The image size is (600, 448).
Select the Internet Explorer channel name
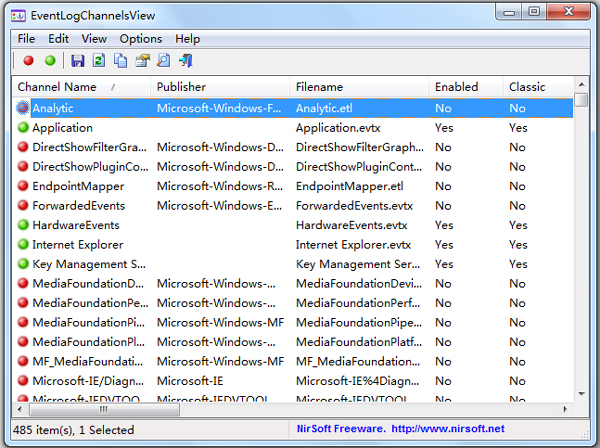78,245
